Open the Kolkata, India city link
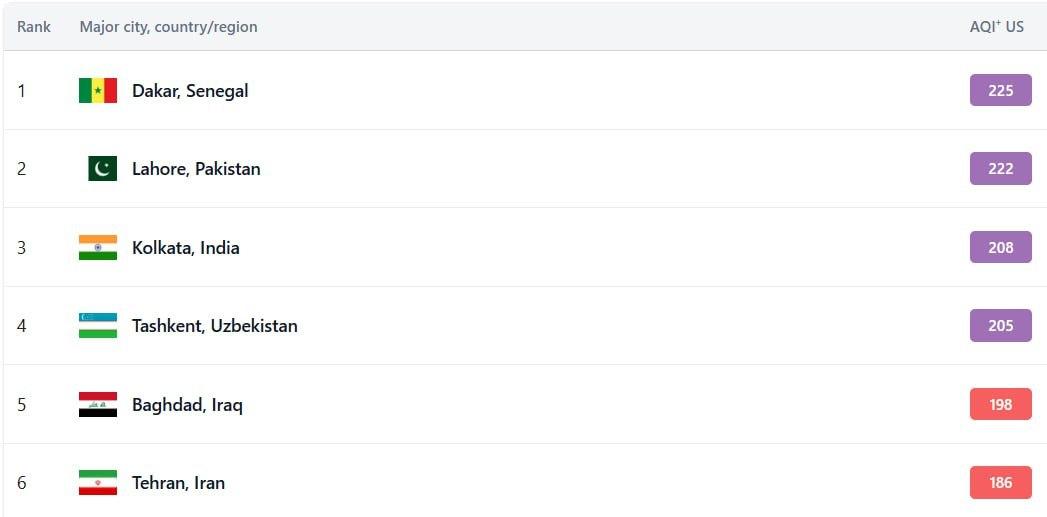The width and height of the screenshot is (1047, 517). point(186,248)
